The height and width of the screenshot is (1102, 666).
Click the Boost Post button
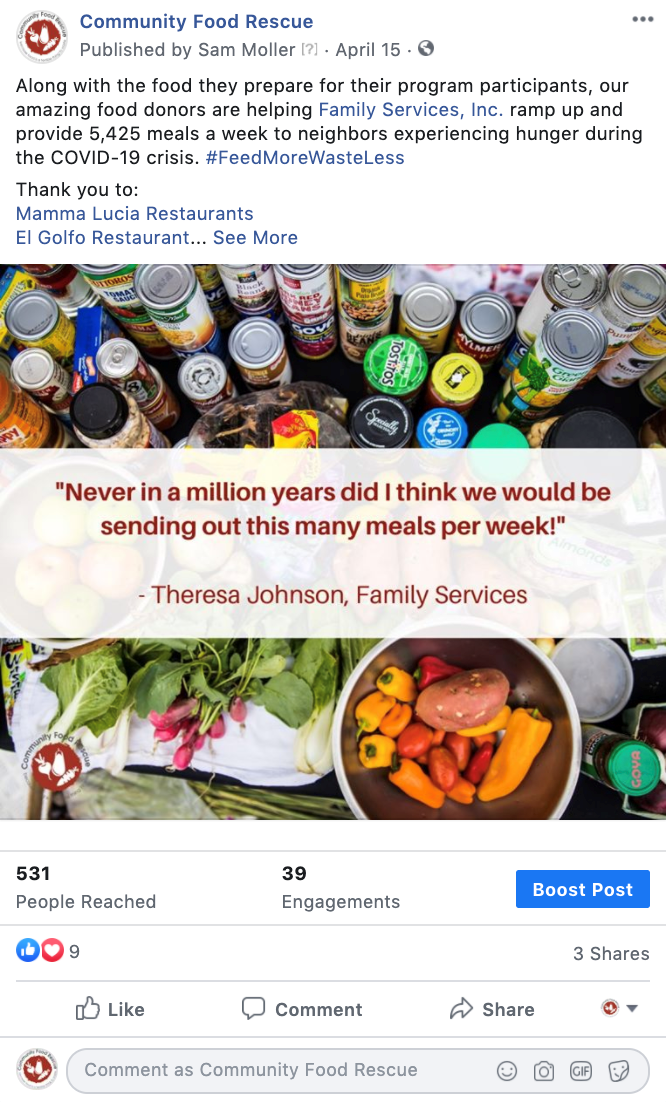(x=582, y=889)
